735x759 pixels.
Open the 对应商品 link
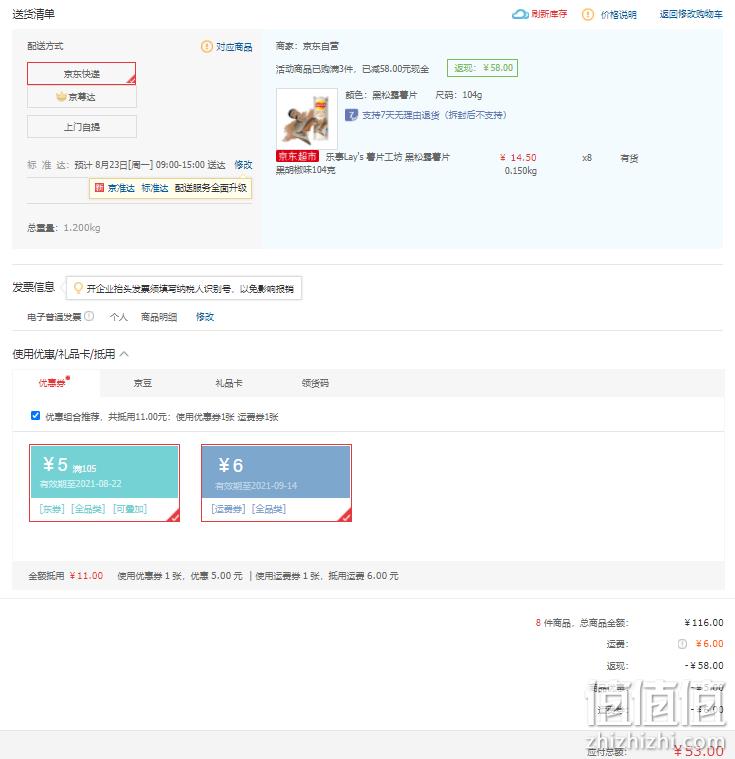(234, 46)
